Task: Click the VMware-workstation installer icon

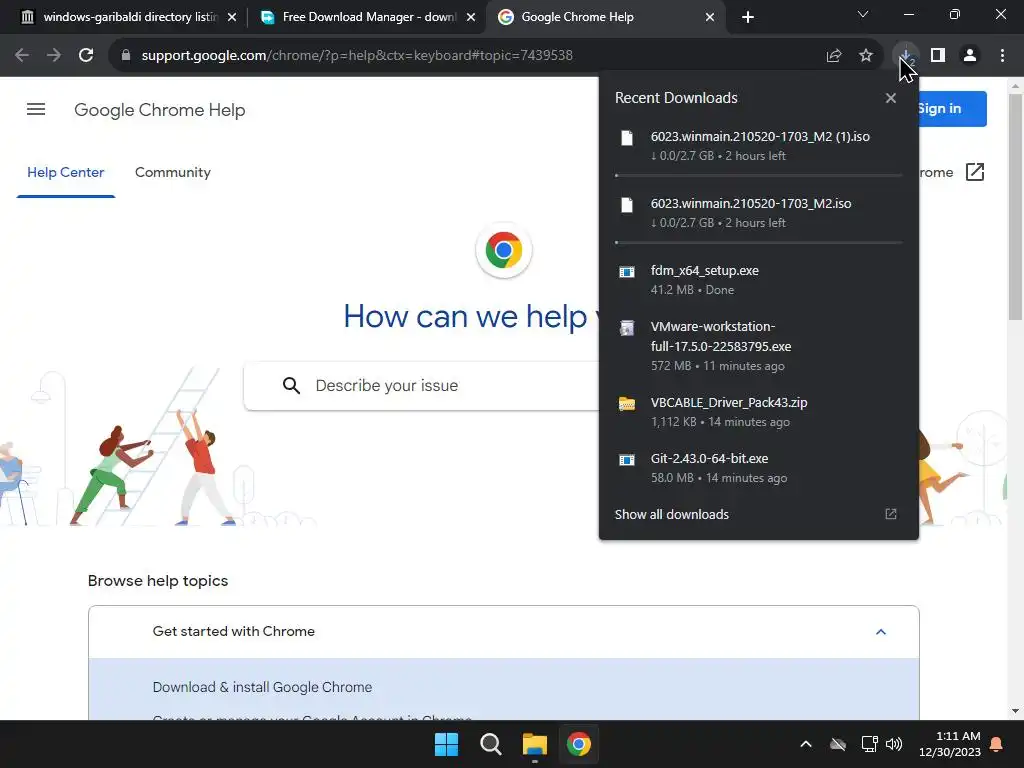Action: click(x=627, y=328)
